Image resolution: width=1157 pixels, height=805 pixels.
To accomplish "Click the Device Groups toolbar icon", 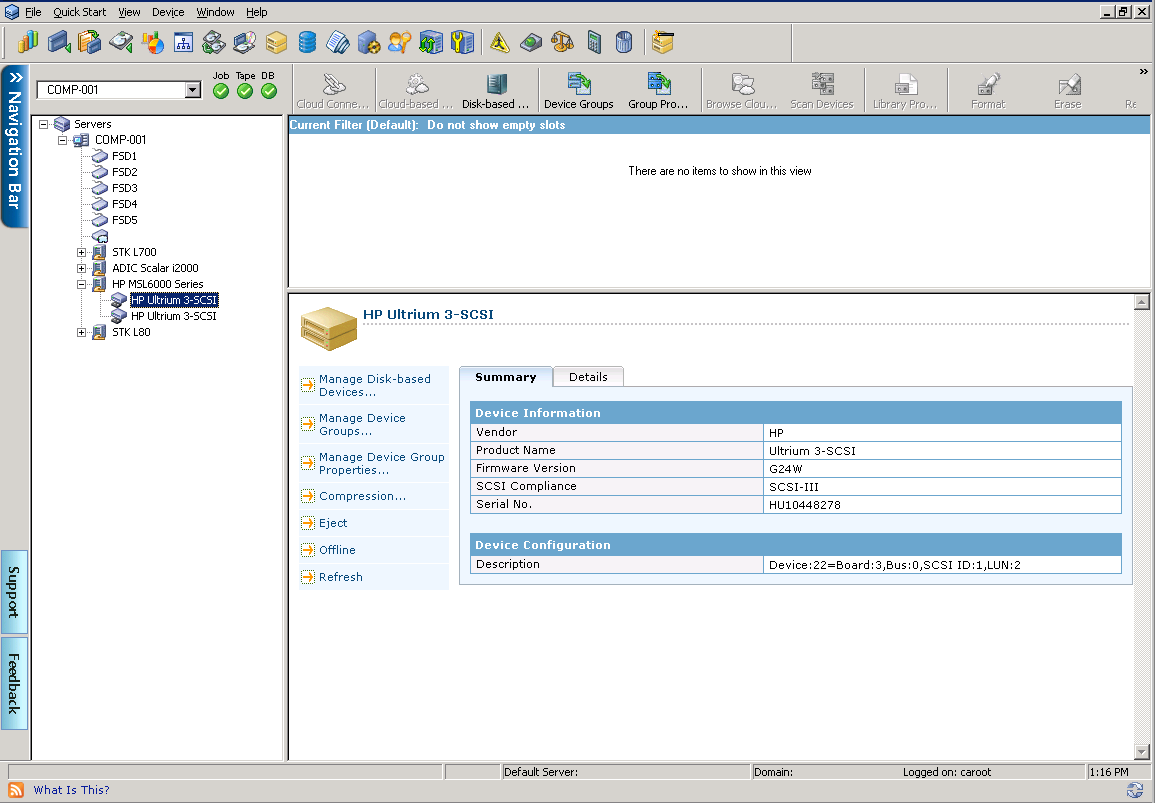I will (x=579, y=90).
